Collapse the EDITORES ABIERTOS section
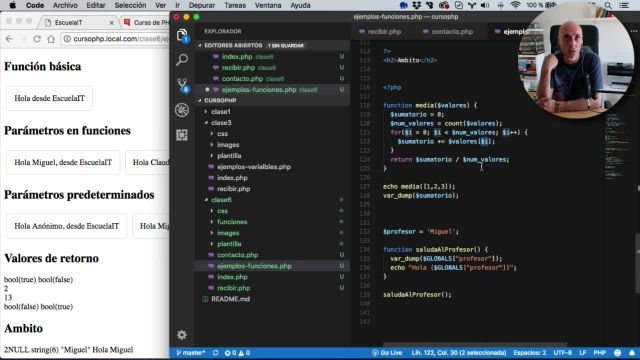Image resolution: width=640 pixels, height=360 pixels. pyautogui.click(x=233, y=45)
